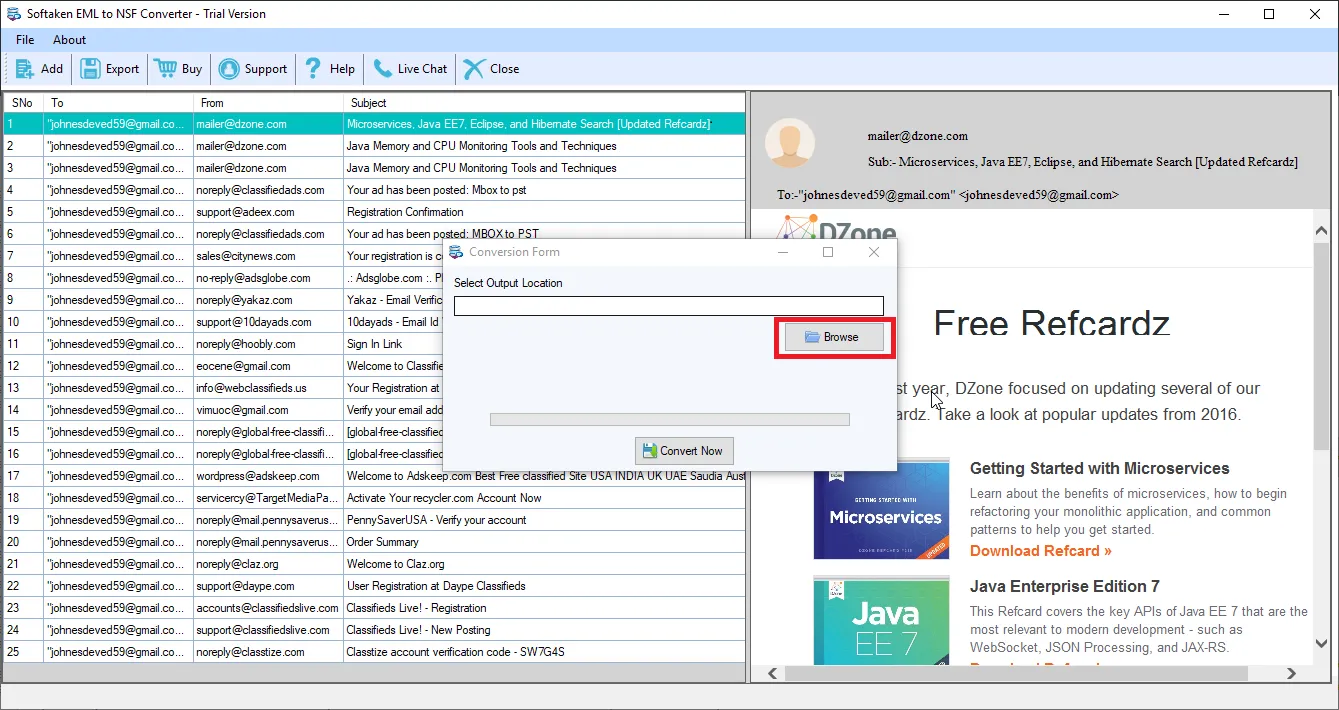Select email from support@10dayads.com

coord(223,322)
